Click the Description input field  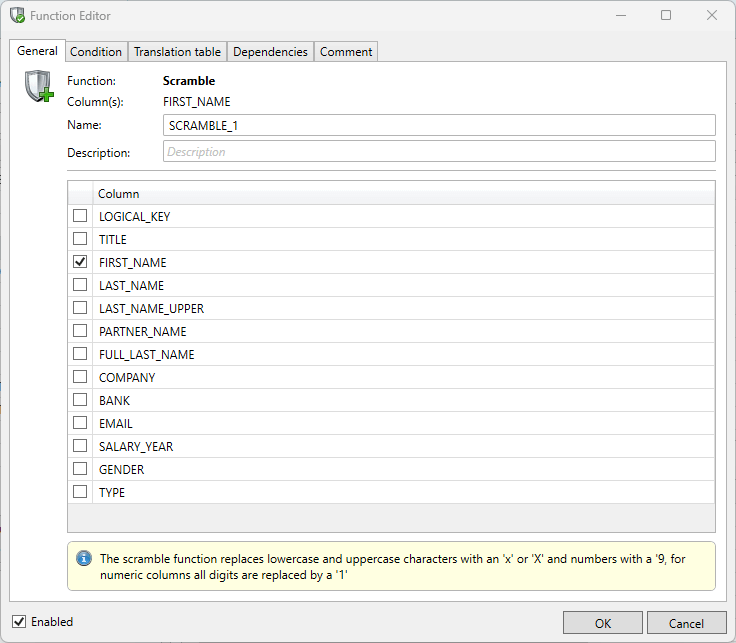pyautogui.click(x=439, y=152)
